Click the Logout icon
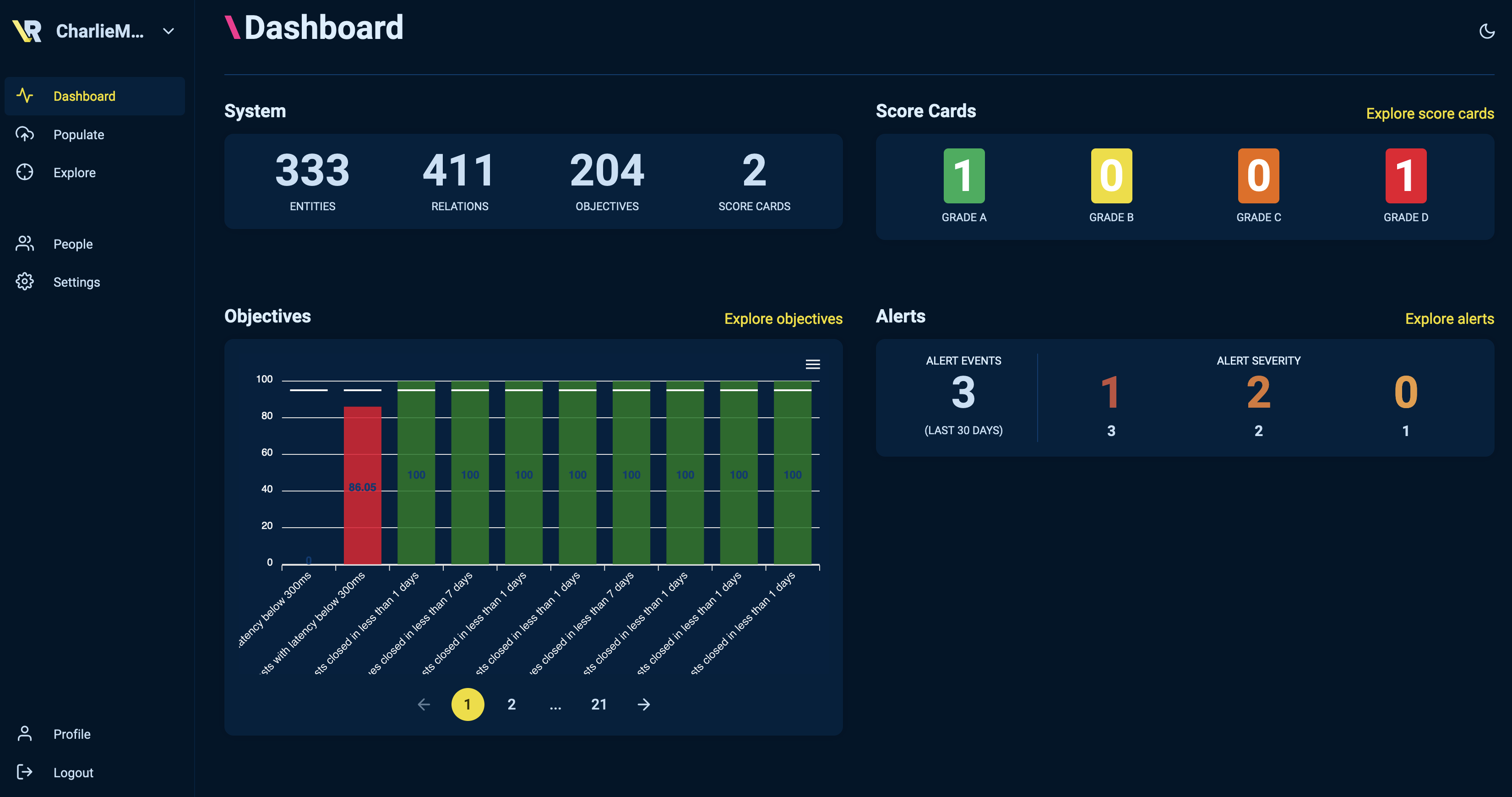 25,772
